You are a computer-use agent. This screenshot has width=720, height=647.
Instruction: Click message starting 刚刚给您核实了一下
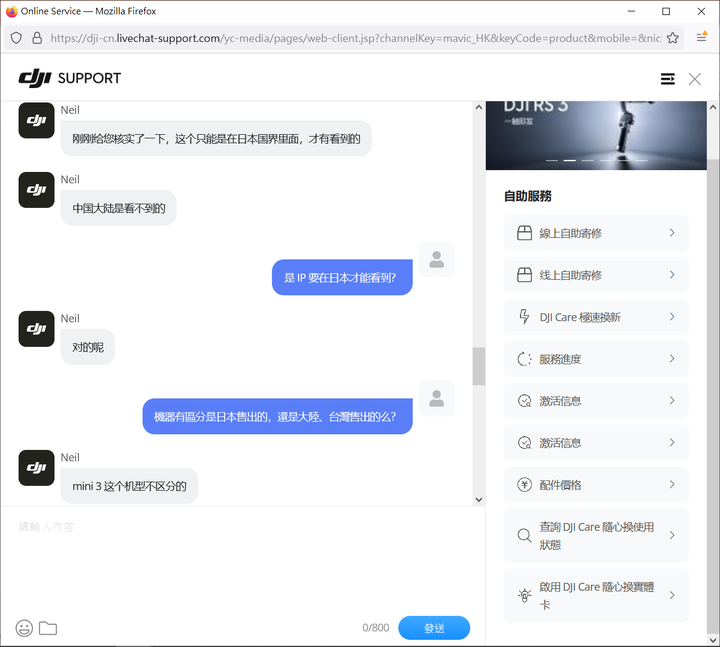coord(216,139)
